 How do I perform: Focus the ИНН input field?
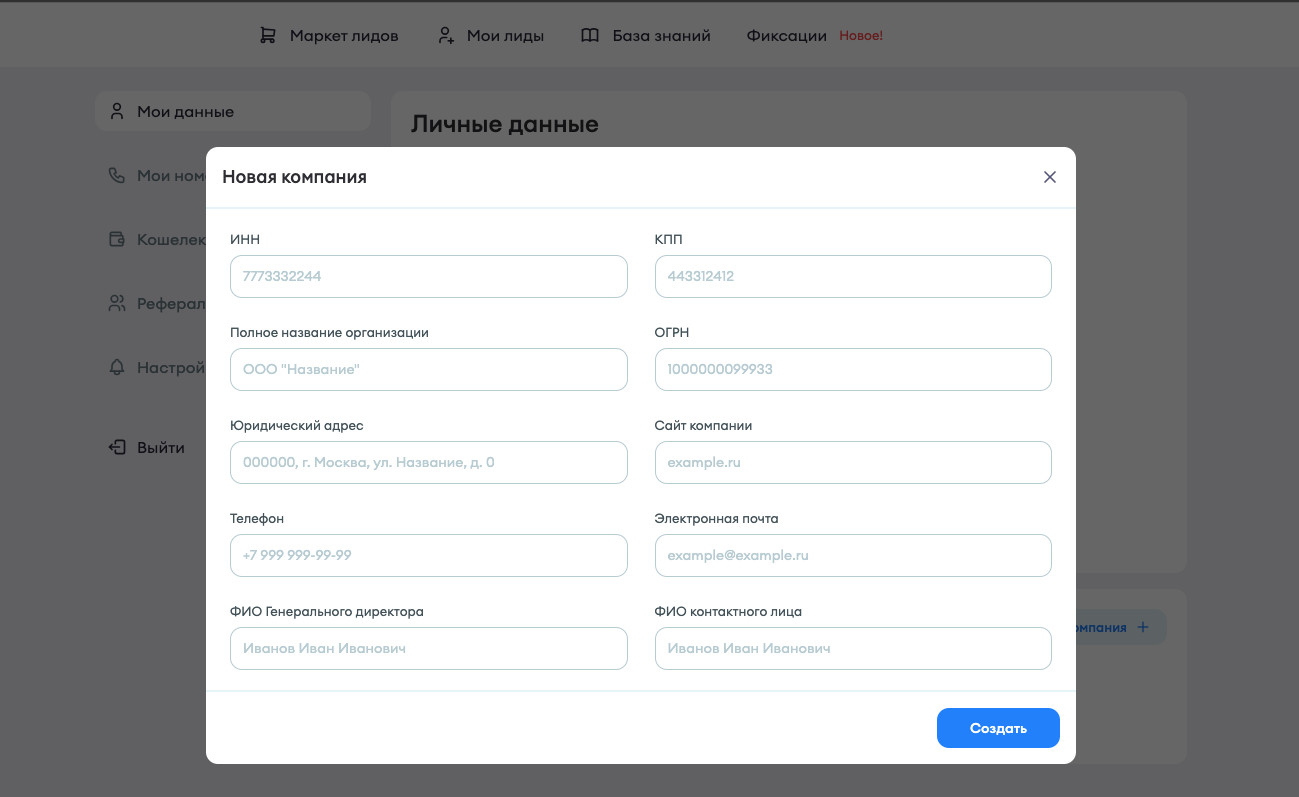[428, 276]
